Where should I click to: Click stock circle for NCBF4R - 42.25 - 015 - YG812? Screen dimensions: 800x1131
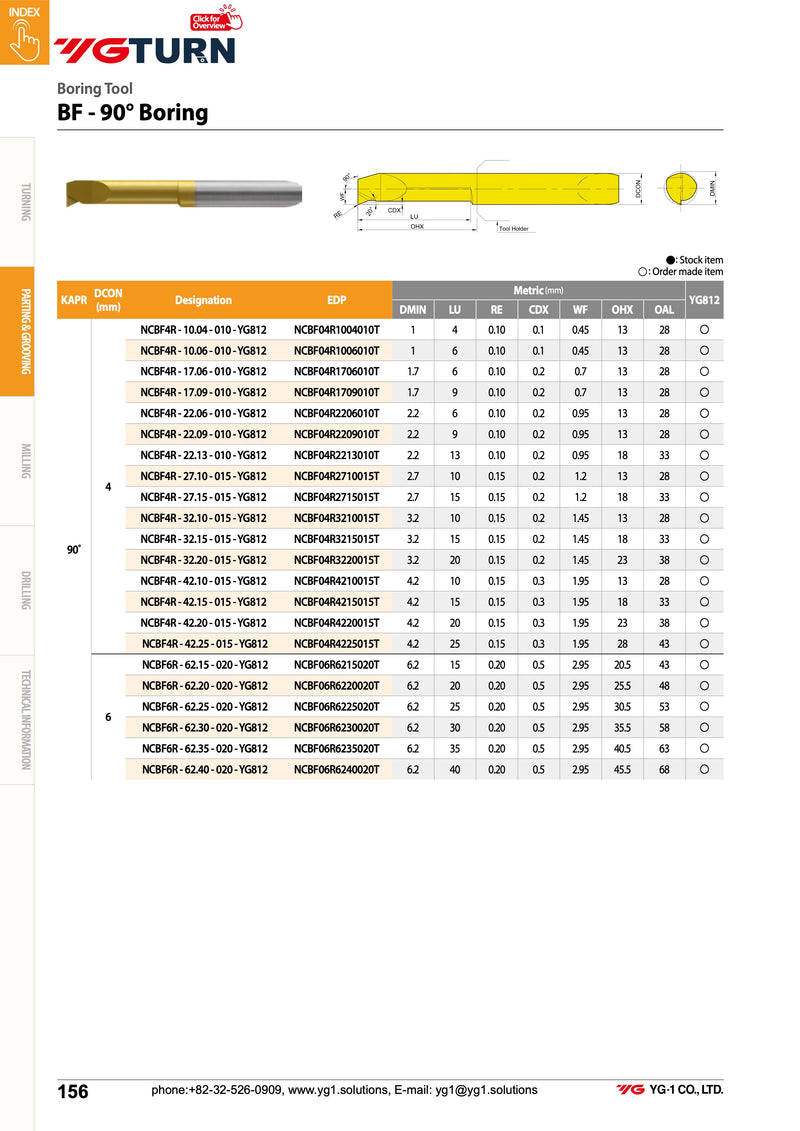pyautogui.click(x=705, y=644)
